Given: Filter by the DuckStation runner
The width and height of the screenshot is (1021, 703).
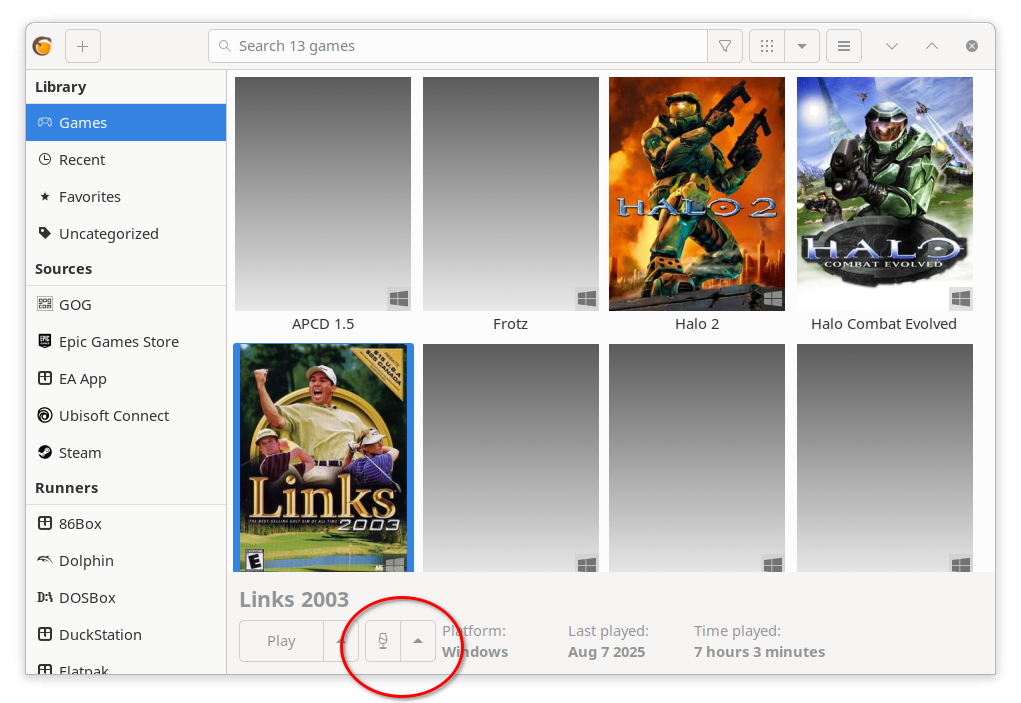Looking at the screenshot, I should [x=126, y=635].
